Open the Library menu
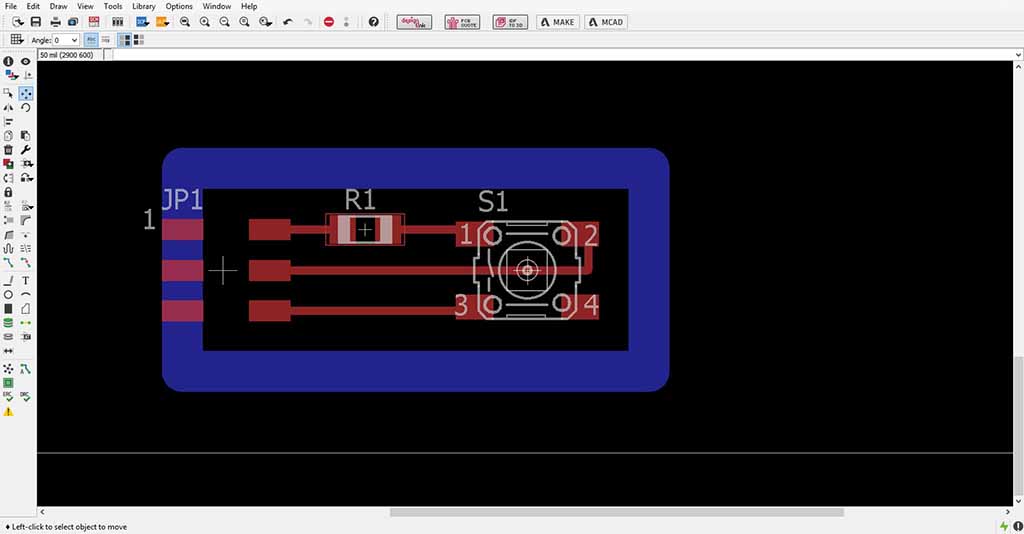This screenshot has width=1024, height=534. click(x=144, y=6)
